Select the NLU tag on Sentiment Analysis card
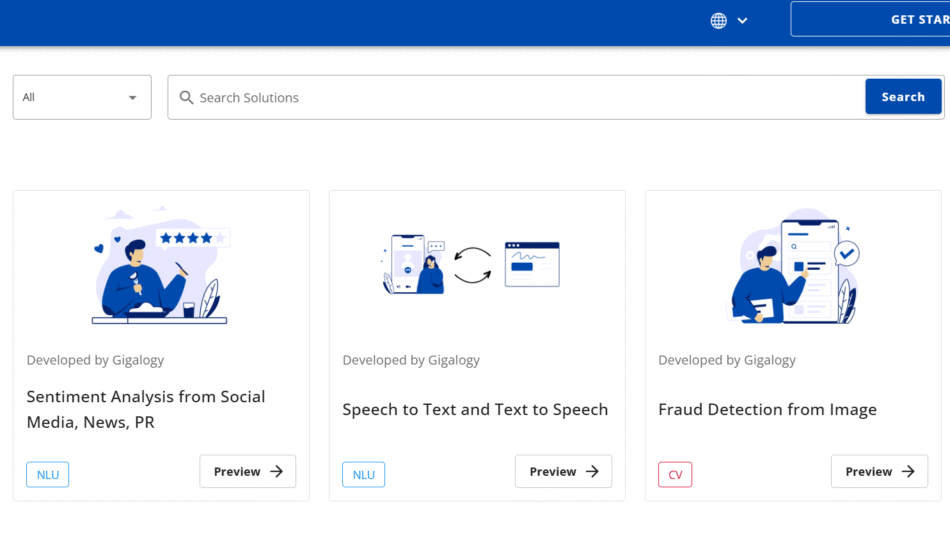The width and height of the screenshot is (950, 534). tap(48, 474)
